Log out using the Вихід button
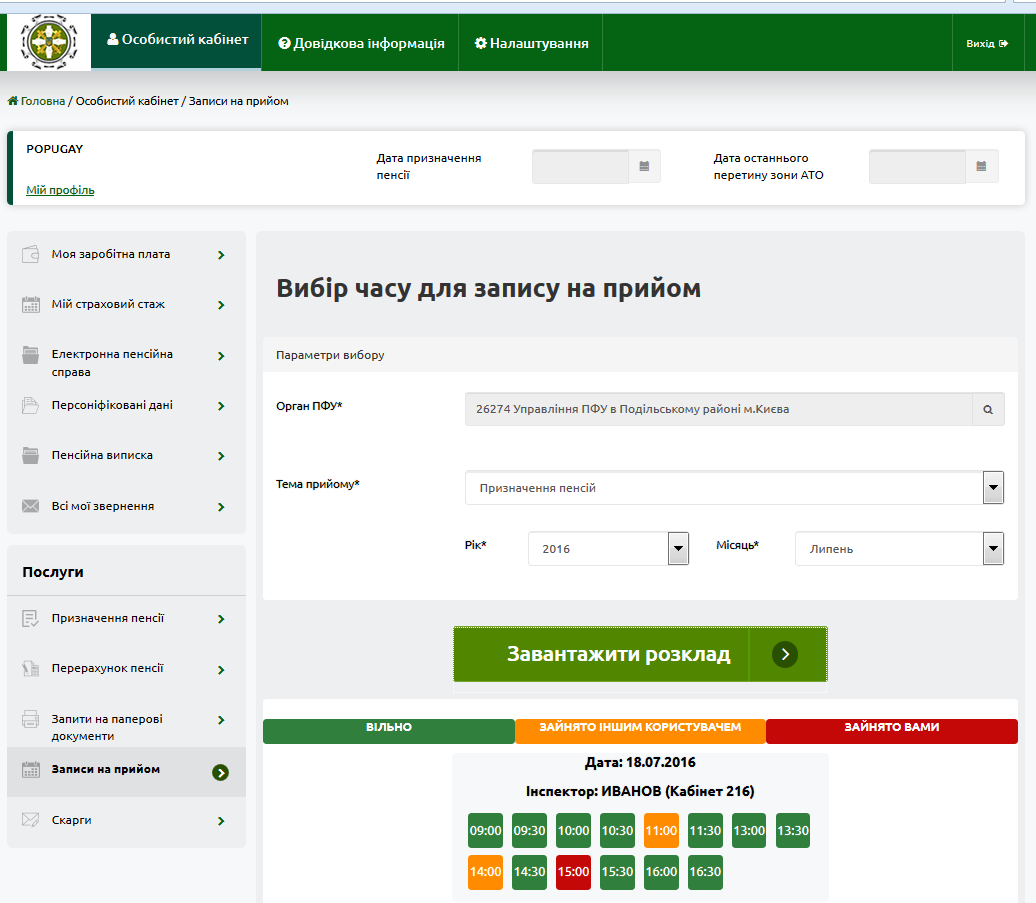 tap(986, 44)
